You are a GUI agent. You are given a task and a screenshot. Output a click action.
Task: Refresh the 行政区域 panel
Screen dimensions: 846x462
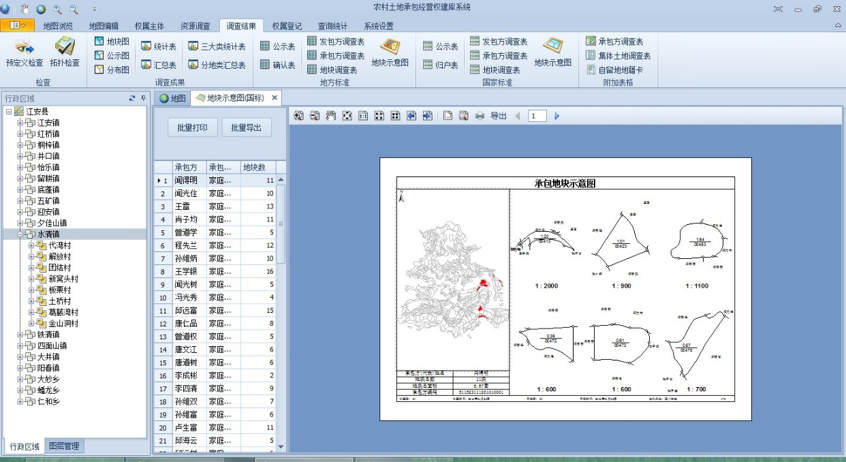coord(130,98)
